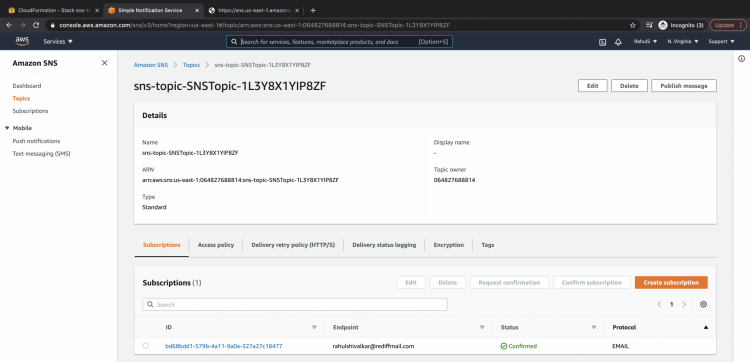
Task: Close the Amazon SNS sidebar panel
Action: click(x=104, y=63)
